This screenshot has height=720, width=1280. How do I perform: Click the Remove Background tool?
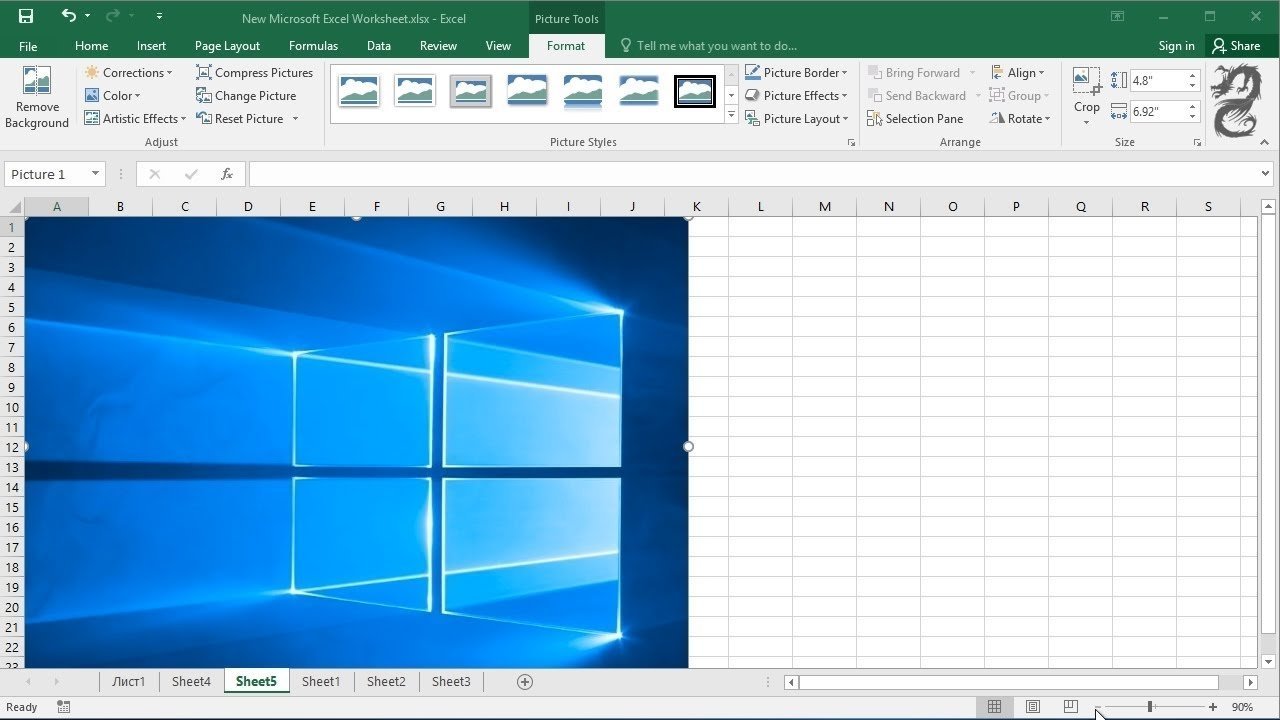37,97
